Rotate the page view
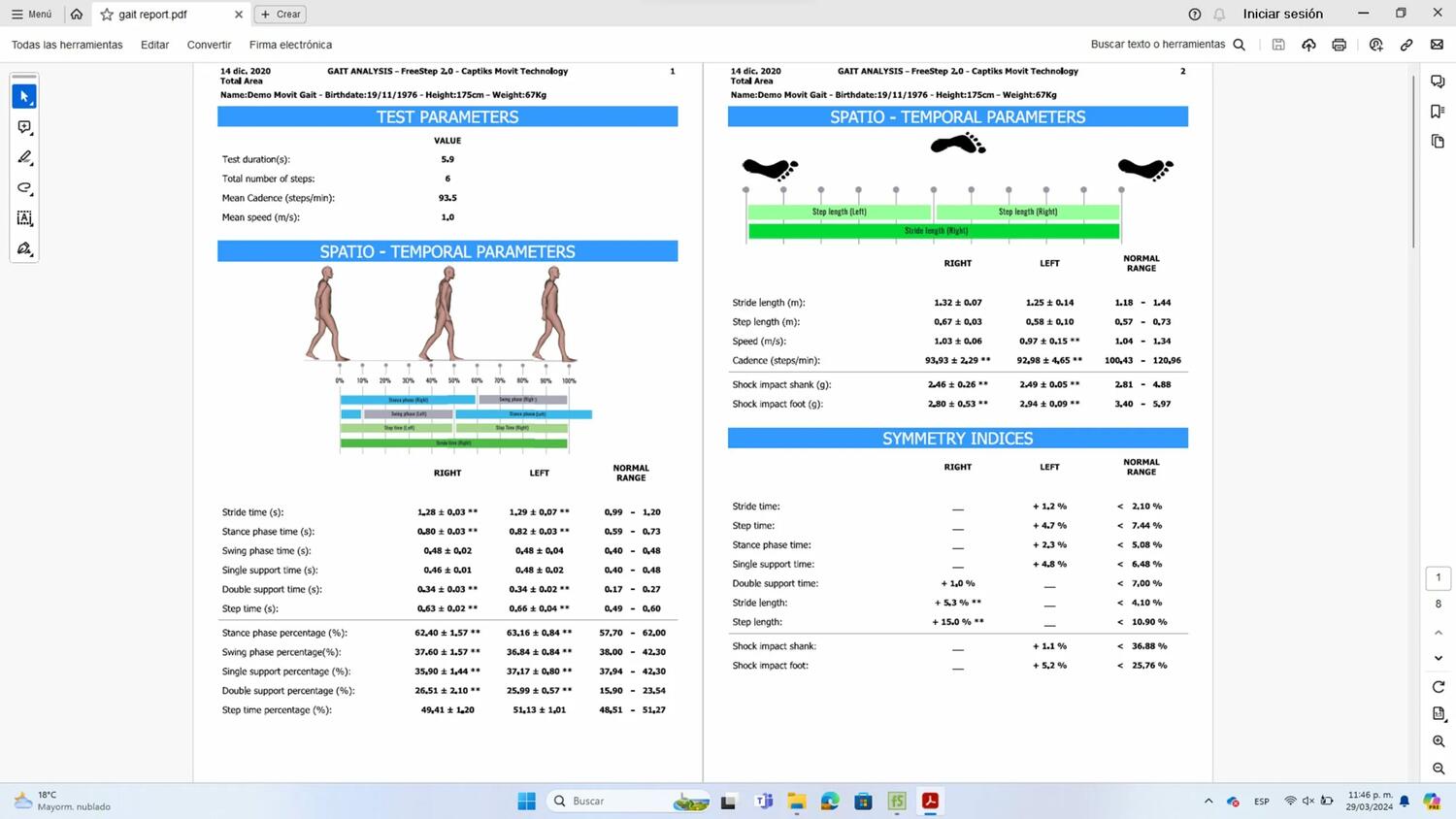The height and width of the screenshot is (819, 1456). pos(1438,687)
